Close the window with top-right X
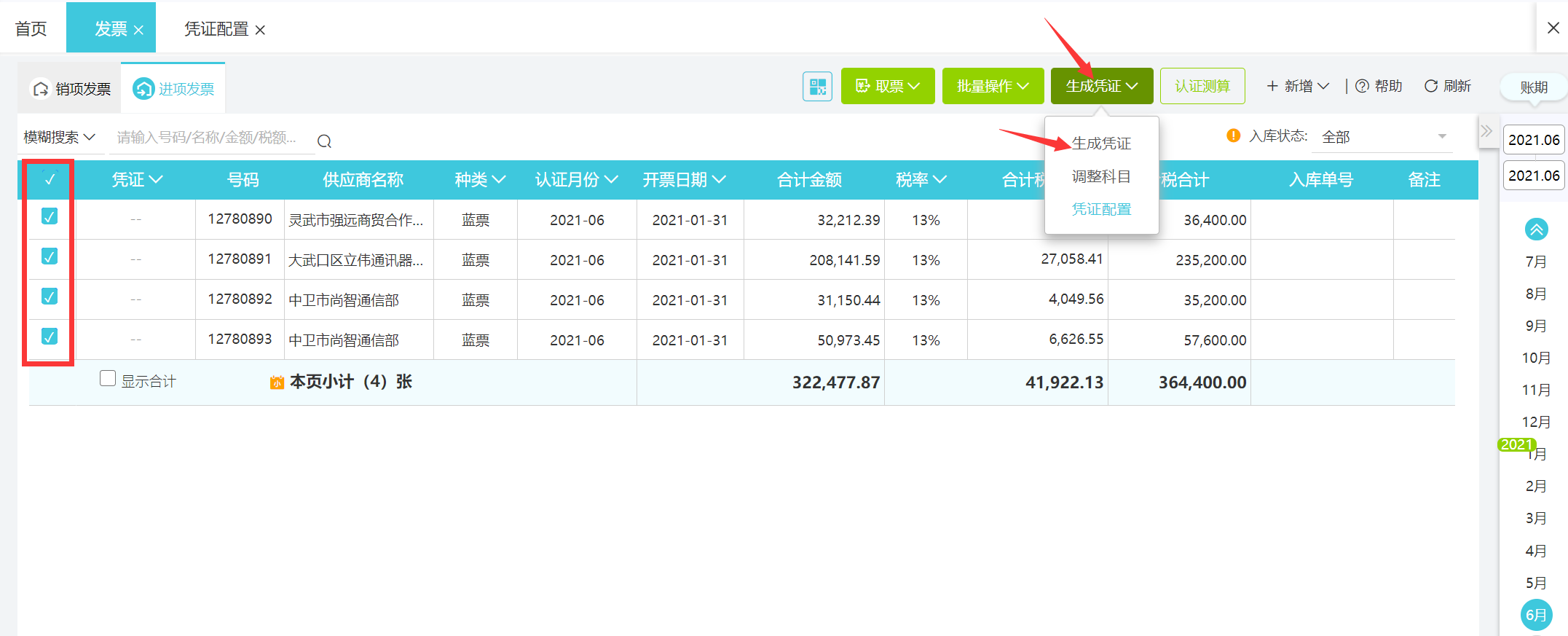Viewport: 1568px width, 636px height. (1553, 28)
